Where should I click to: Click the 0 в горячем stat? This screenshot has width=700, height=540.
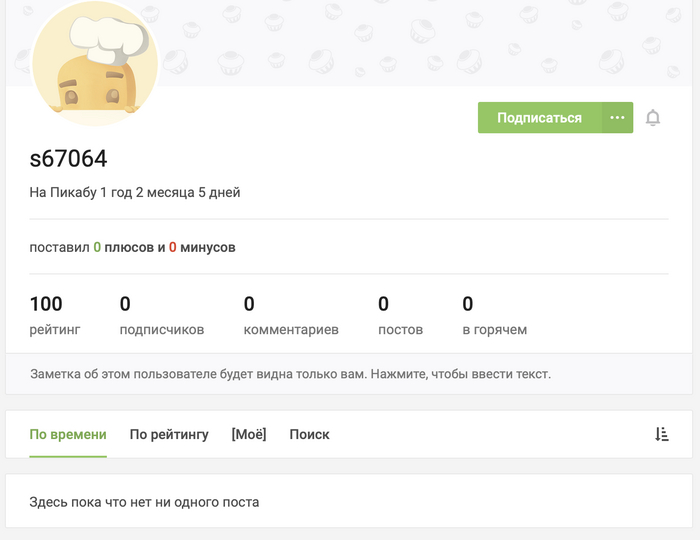[494, 315]
